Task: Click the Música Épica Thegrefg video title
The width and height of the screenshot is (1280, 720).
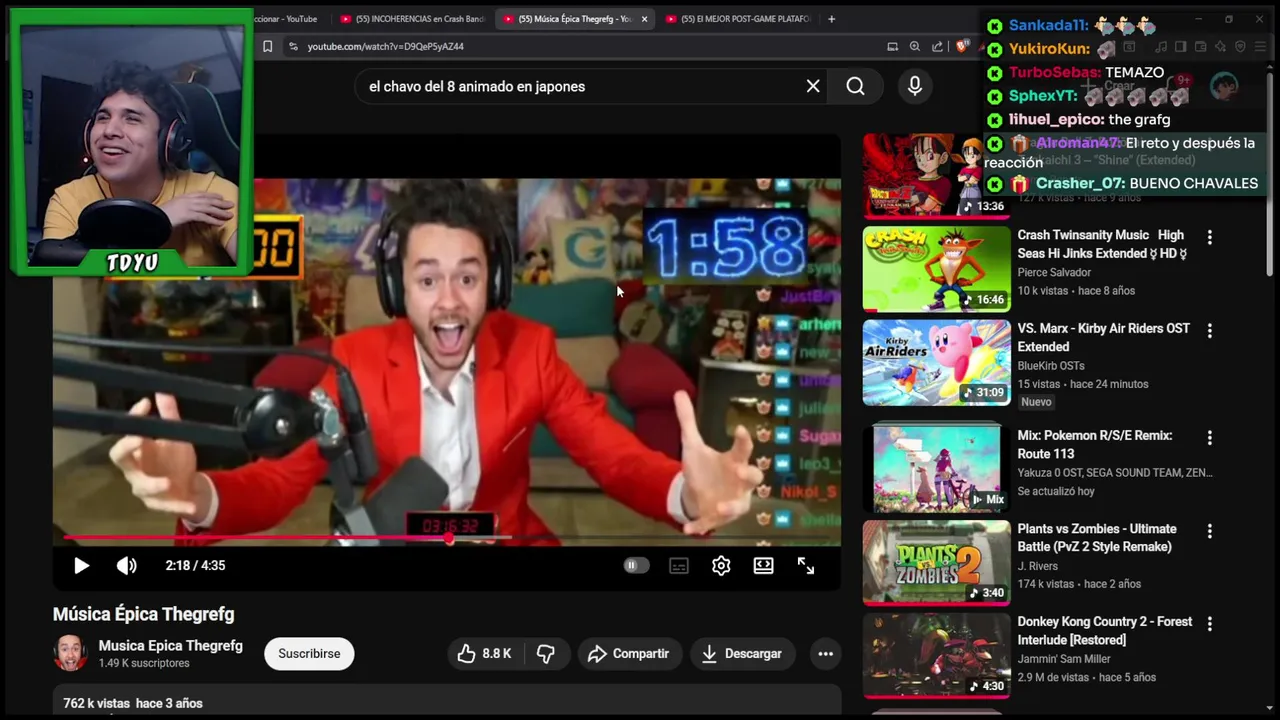Action: coord(143,614)
